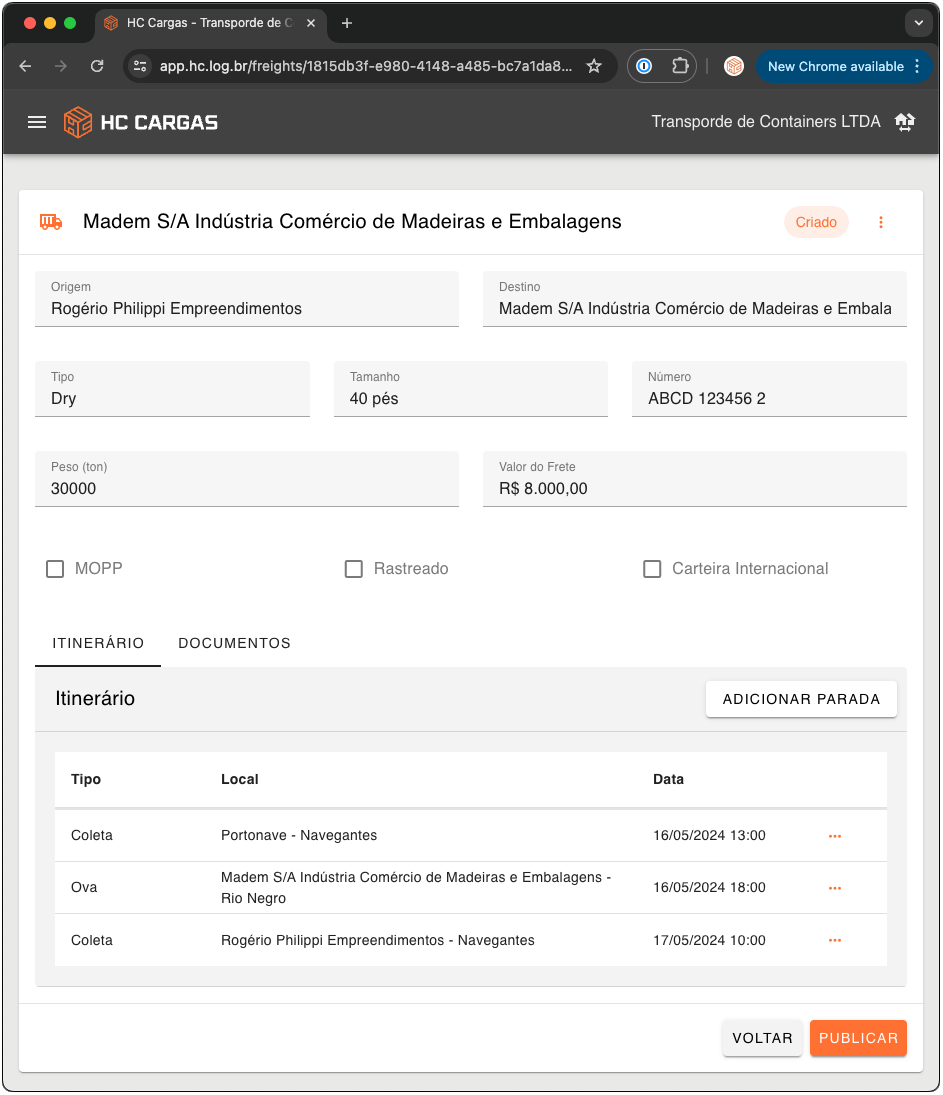
Task: Open the Tipo field showing Dry
Action: (x=173, y=389)
